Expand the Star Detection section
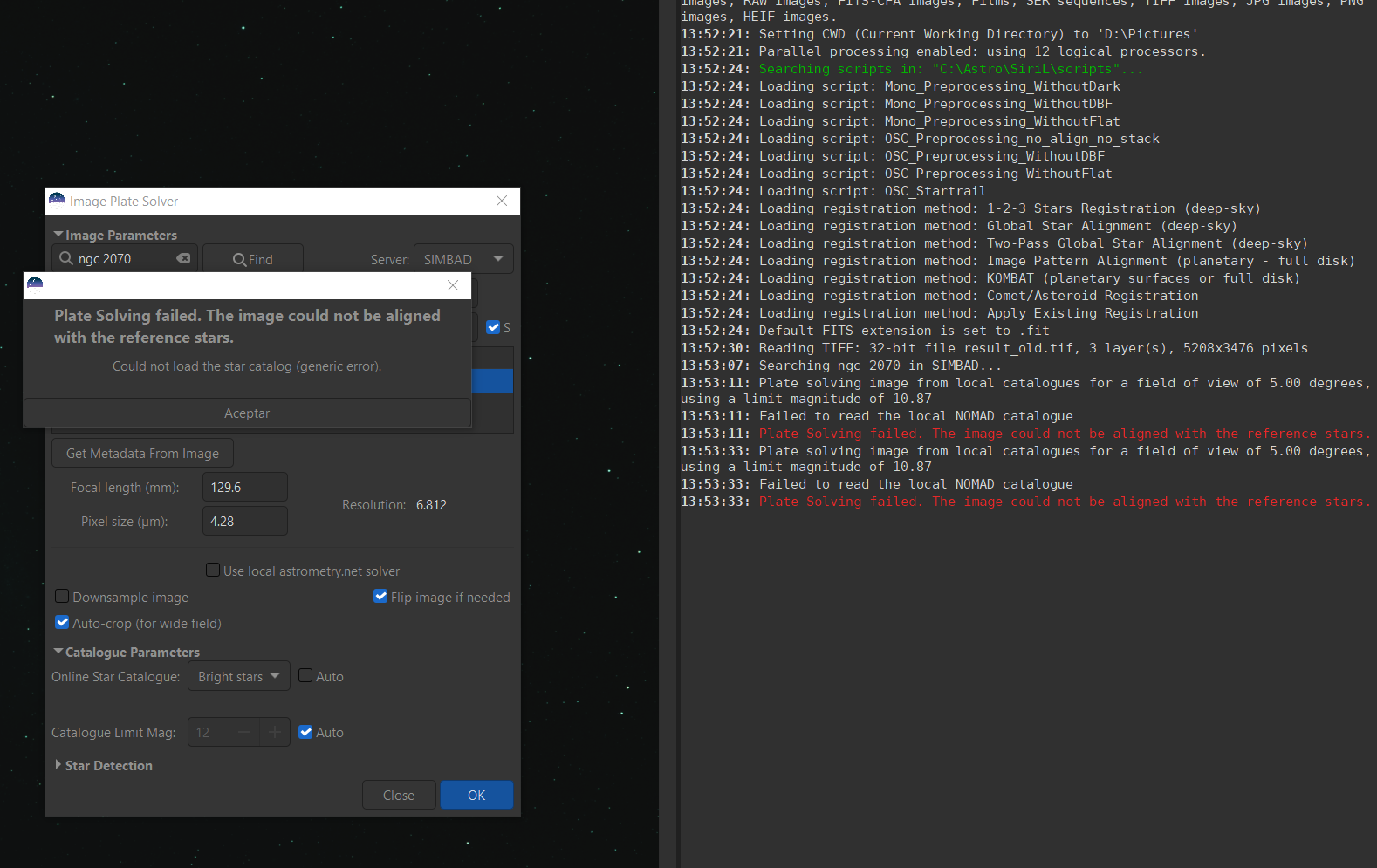The image size is (1377, 868). (58, 765)
